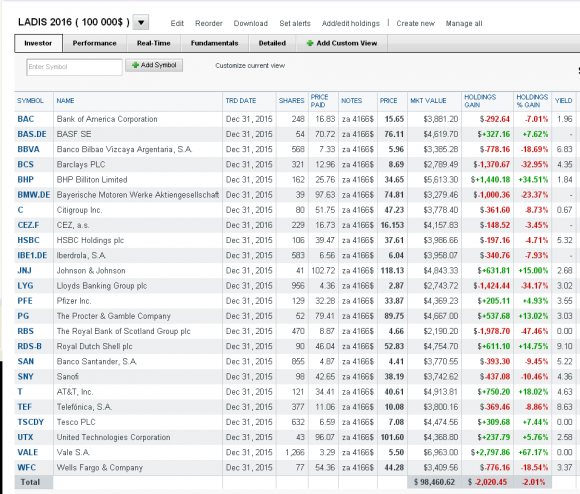Open the CEZ.F symbol link
Image resolution: width=580 pixels, height=494 pixels.
(28, 225)
